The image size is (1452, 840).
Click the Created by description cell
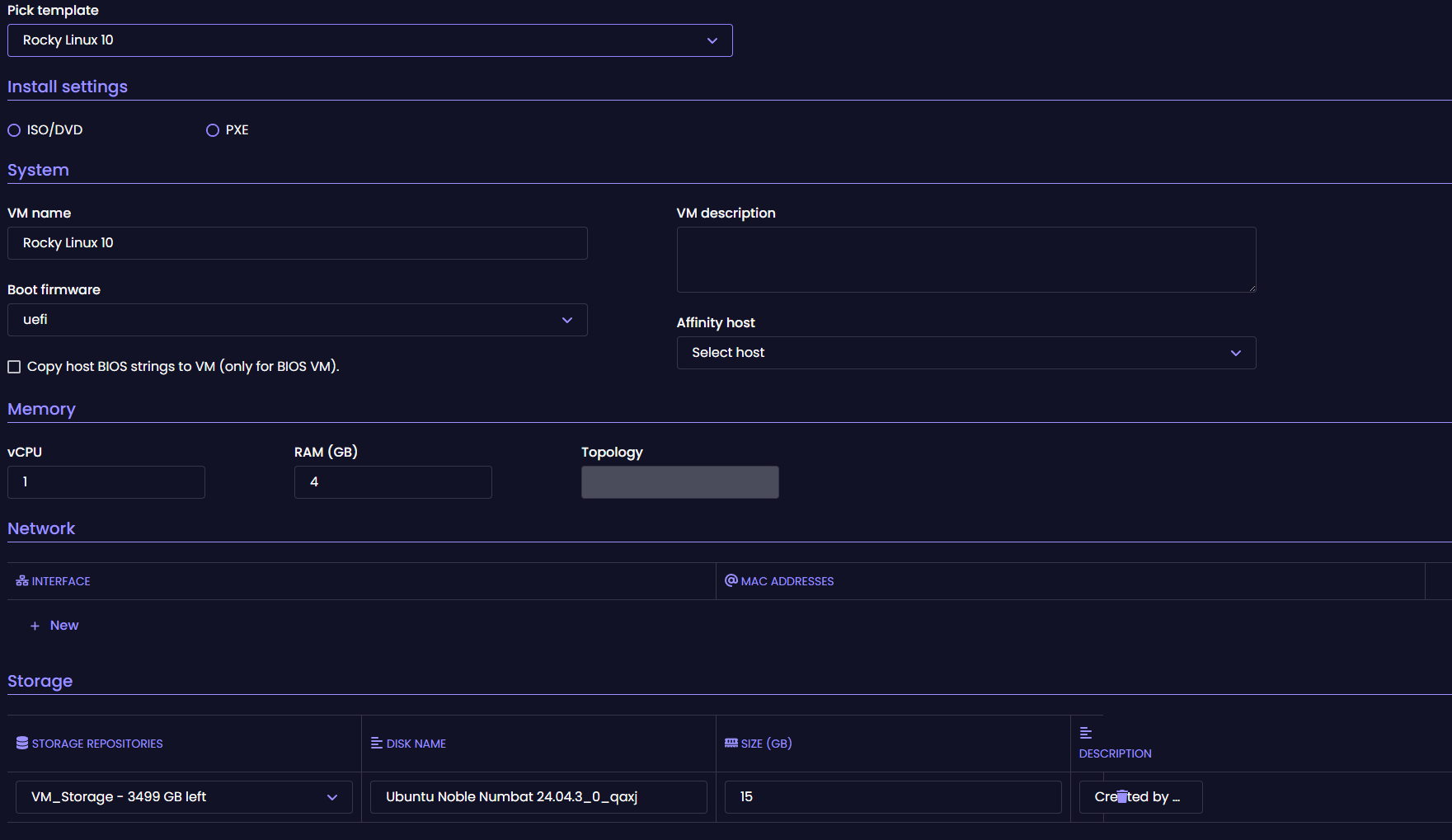1140,797
